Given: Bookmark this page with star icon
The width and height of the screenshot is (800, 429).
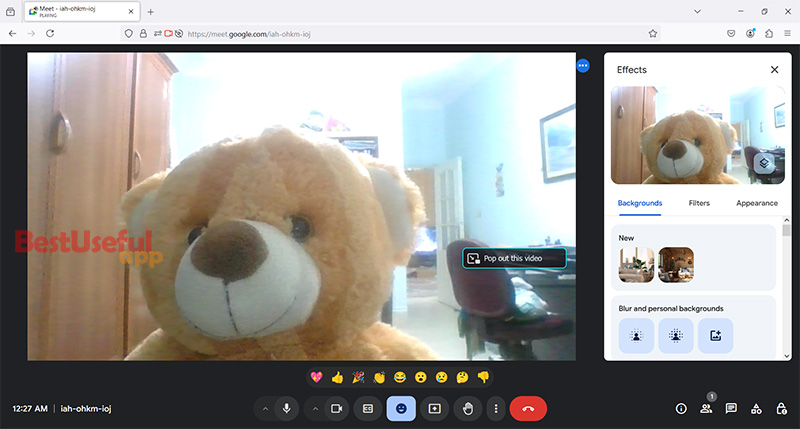Looking at the screenshot, I should click(x=653, y=34).
